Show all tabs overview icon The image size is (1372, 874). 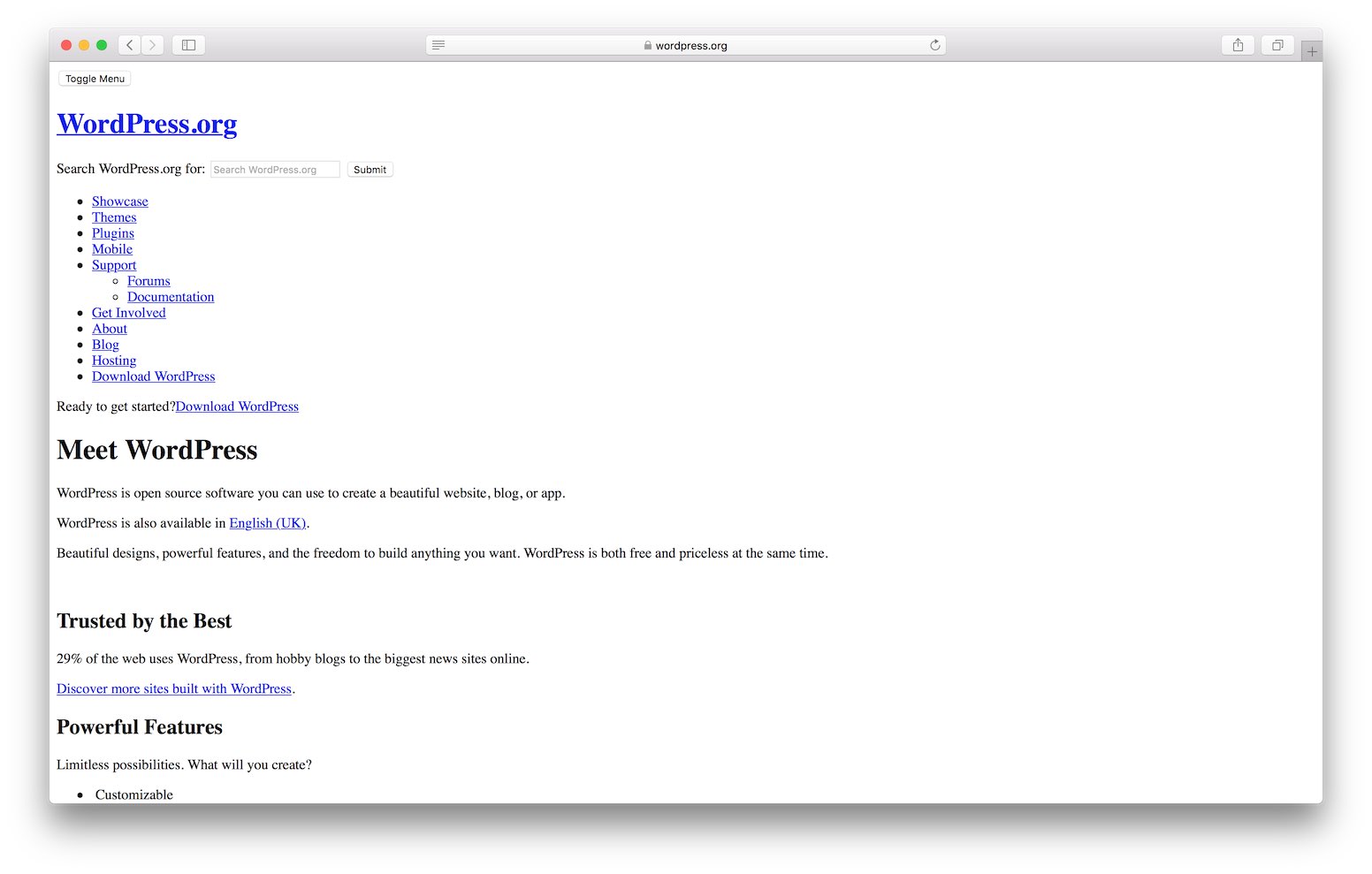pyautogui.click(x=1277, y=45)
